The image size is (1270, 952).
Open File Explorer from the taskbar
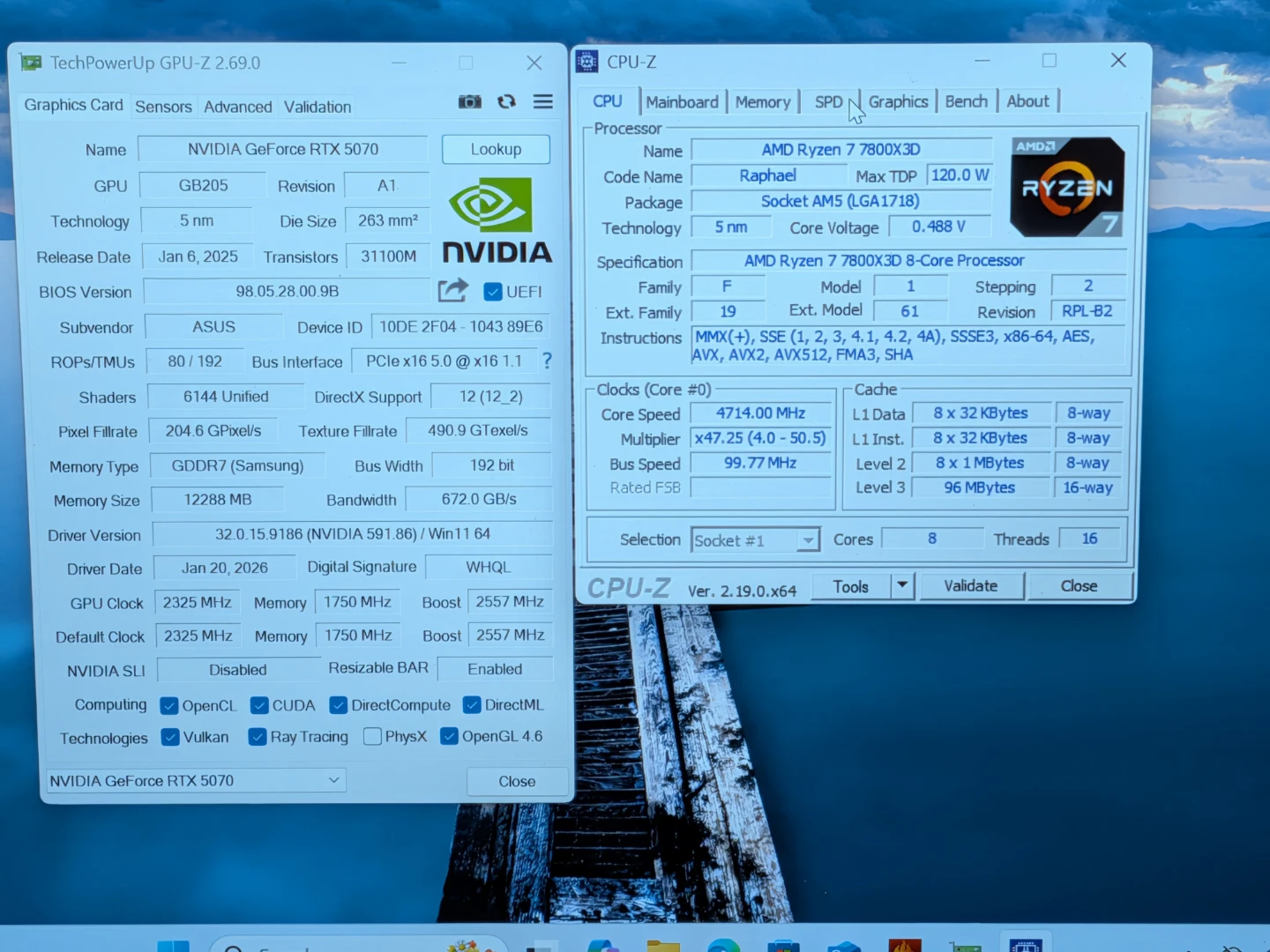662,947
